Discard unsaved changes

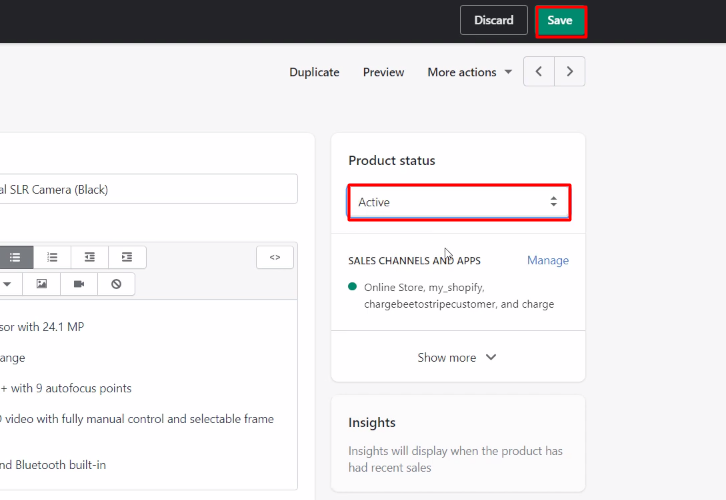493,21
